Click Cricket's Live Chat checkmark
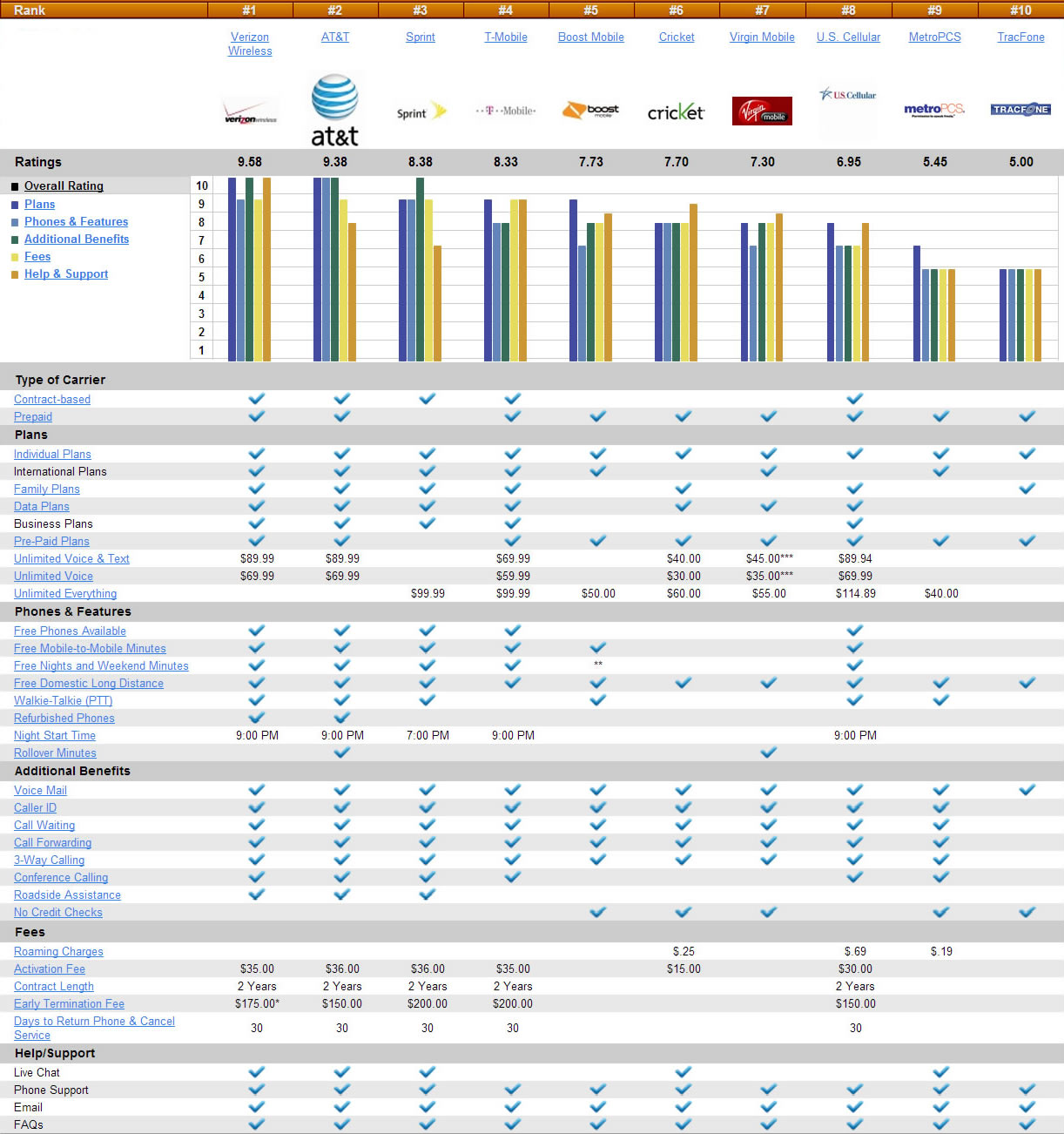The width and height of the screenshot is (1064, 1134). coord(684,1072)
